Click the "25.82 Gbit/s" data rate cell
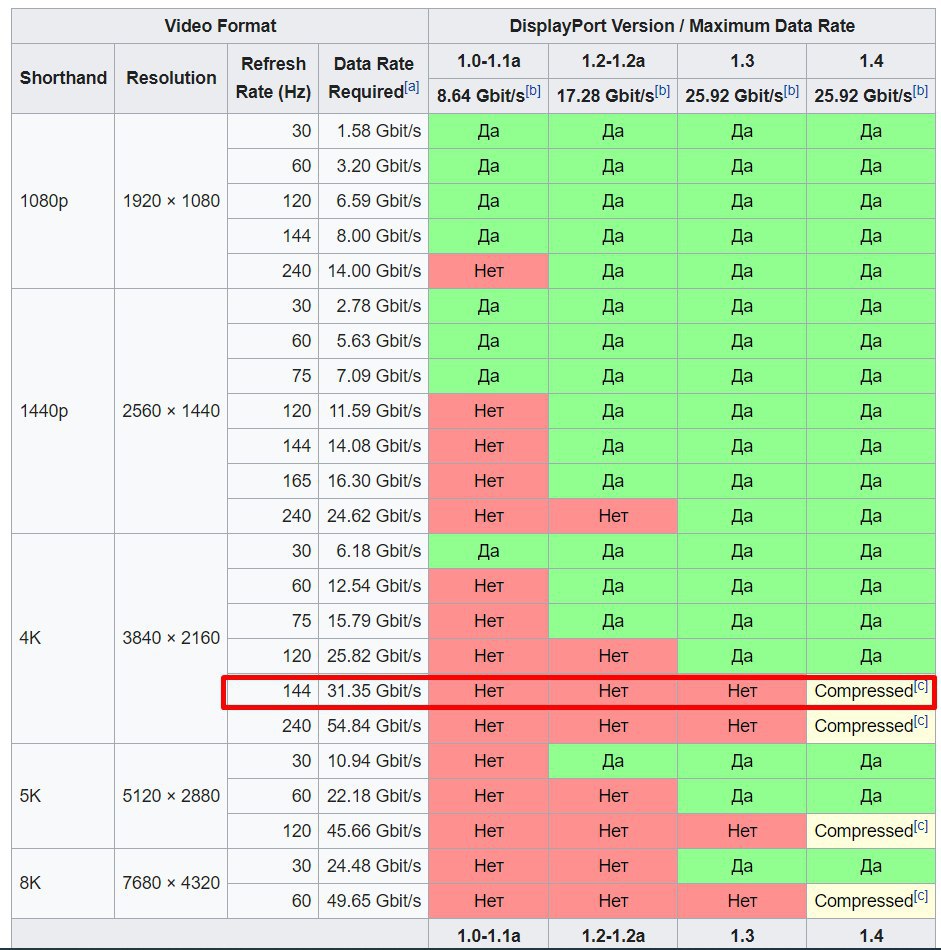The height and width of the screenshot is (950, 941). tap(374, 656)
